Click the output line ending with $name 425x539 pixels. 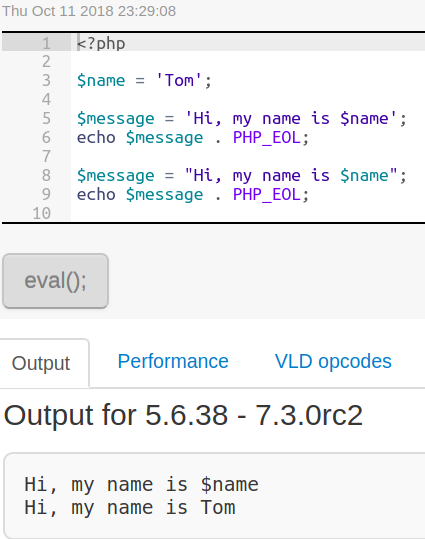(141, 485)
